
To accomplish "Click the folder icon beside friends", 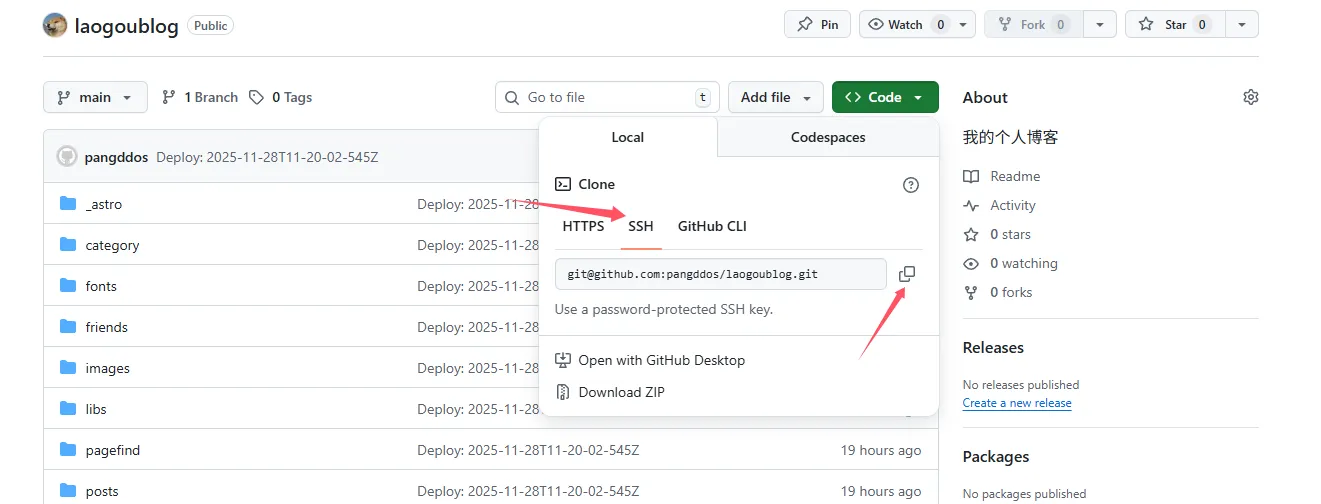I will [68, 327].
